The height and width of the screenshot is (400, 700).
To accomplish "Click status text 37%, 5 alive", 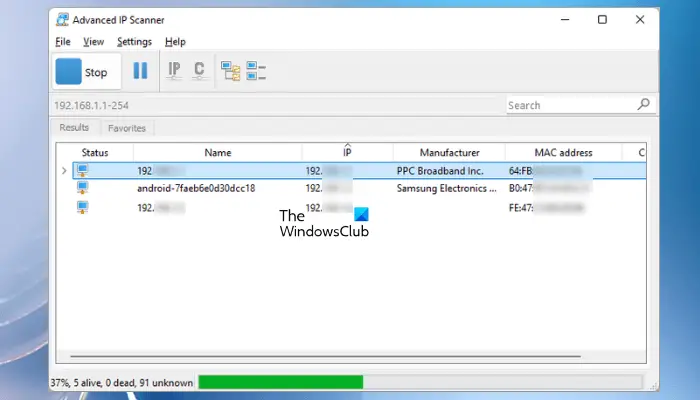I will click(121, 383).
